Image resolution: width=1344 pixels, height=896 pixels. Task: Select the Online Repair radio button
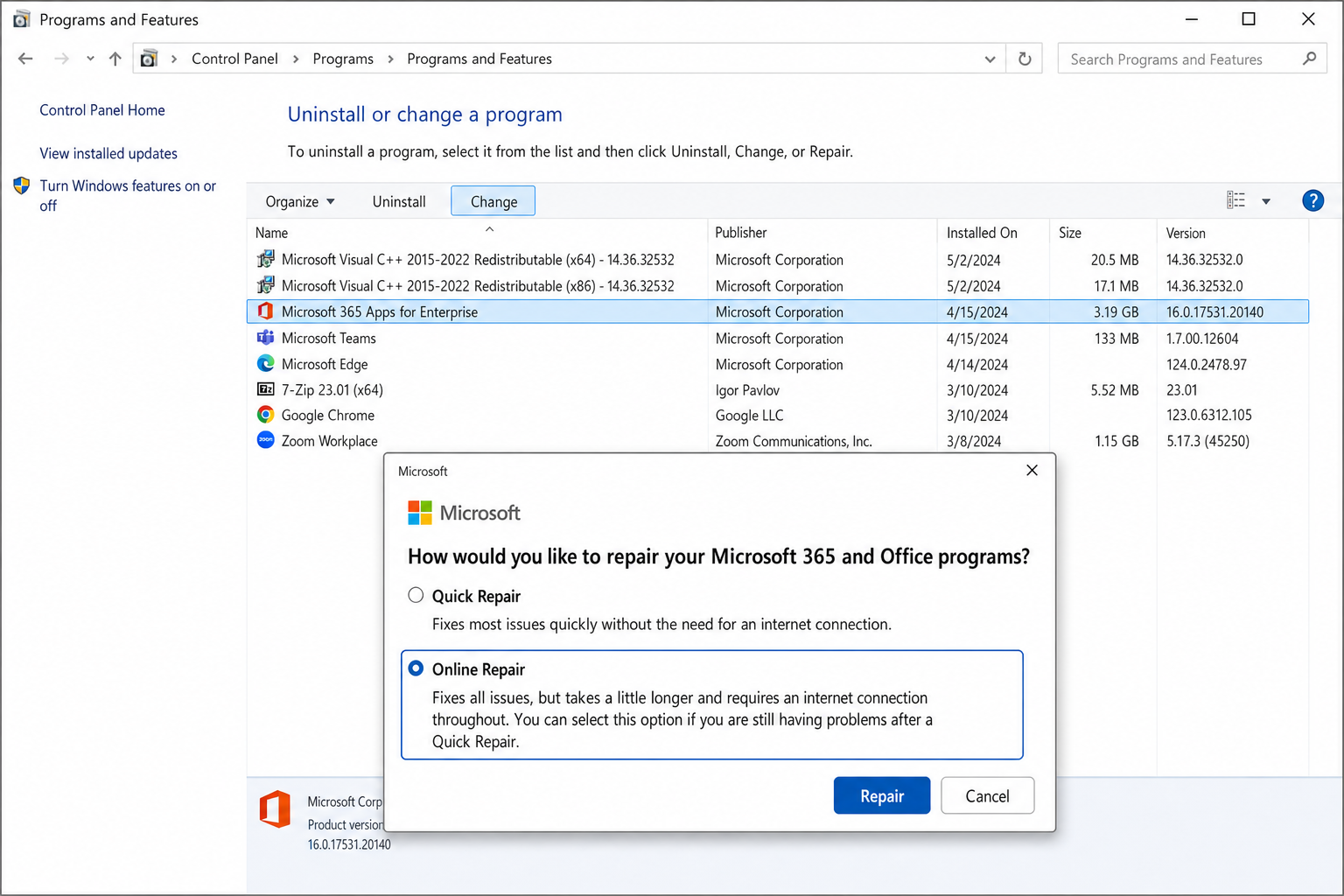click(416, 668)
